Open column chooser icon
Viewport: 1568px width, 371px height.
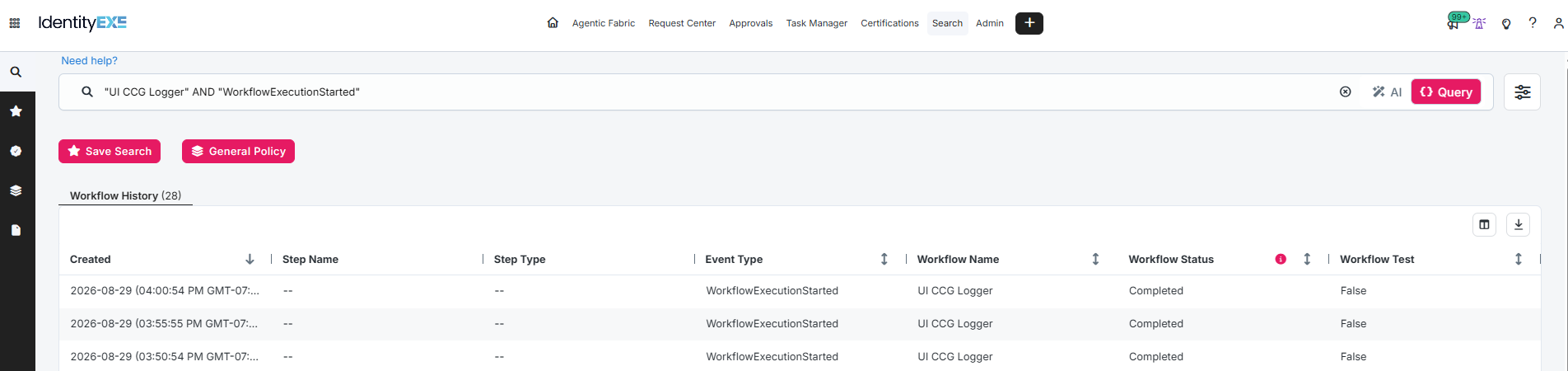coord(1484,224)
